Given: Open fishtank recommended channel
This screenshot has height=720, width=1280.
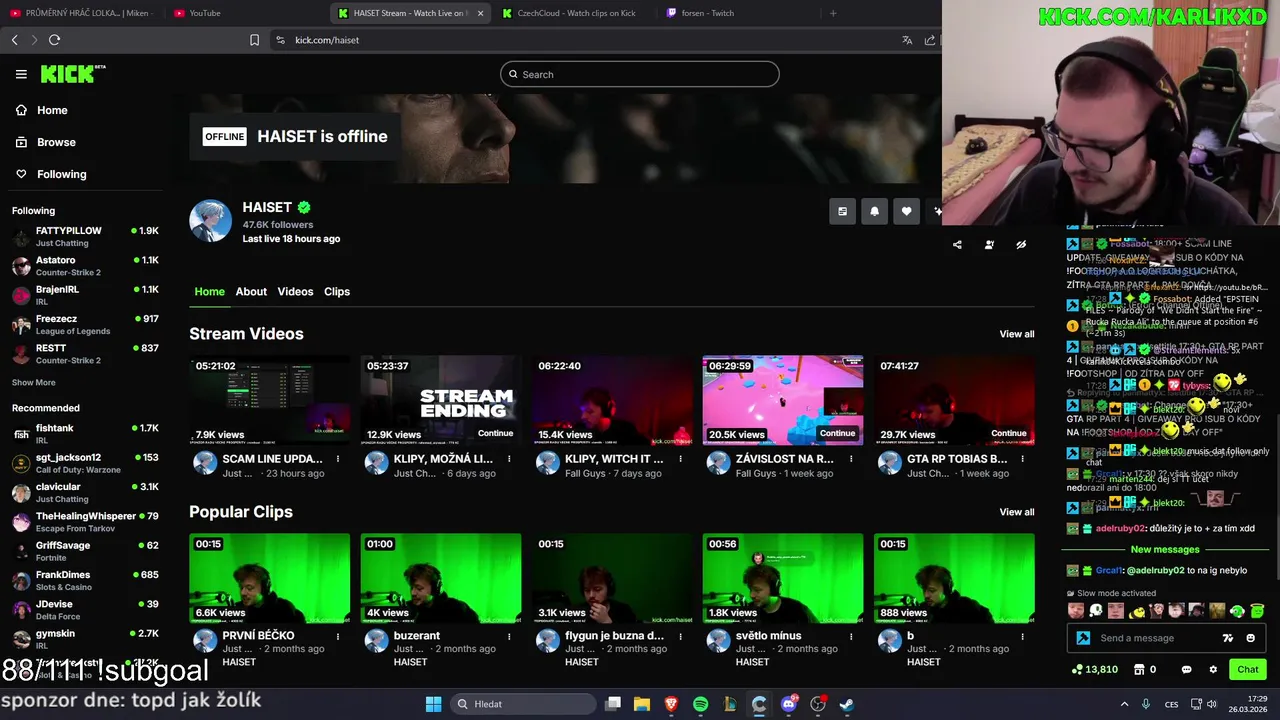Looking at the screenshot, I should tap(85, 433).
